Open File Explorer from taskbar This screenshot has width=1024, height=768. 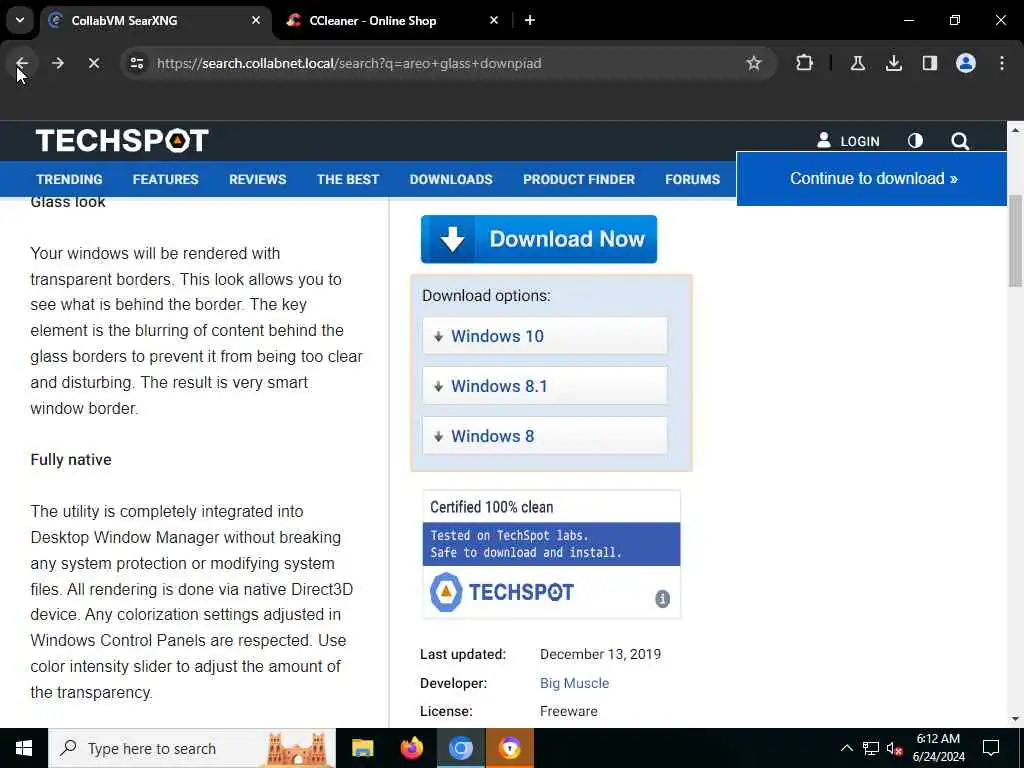tap(362, 748)
